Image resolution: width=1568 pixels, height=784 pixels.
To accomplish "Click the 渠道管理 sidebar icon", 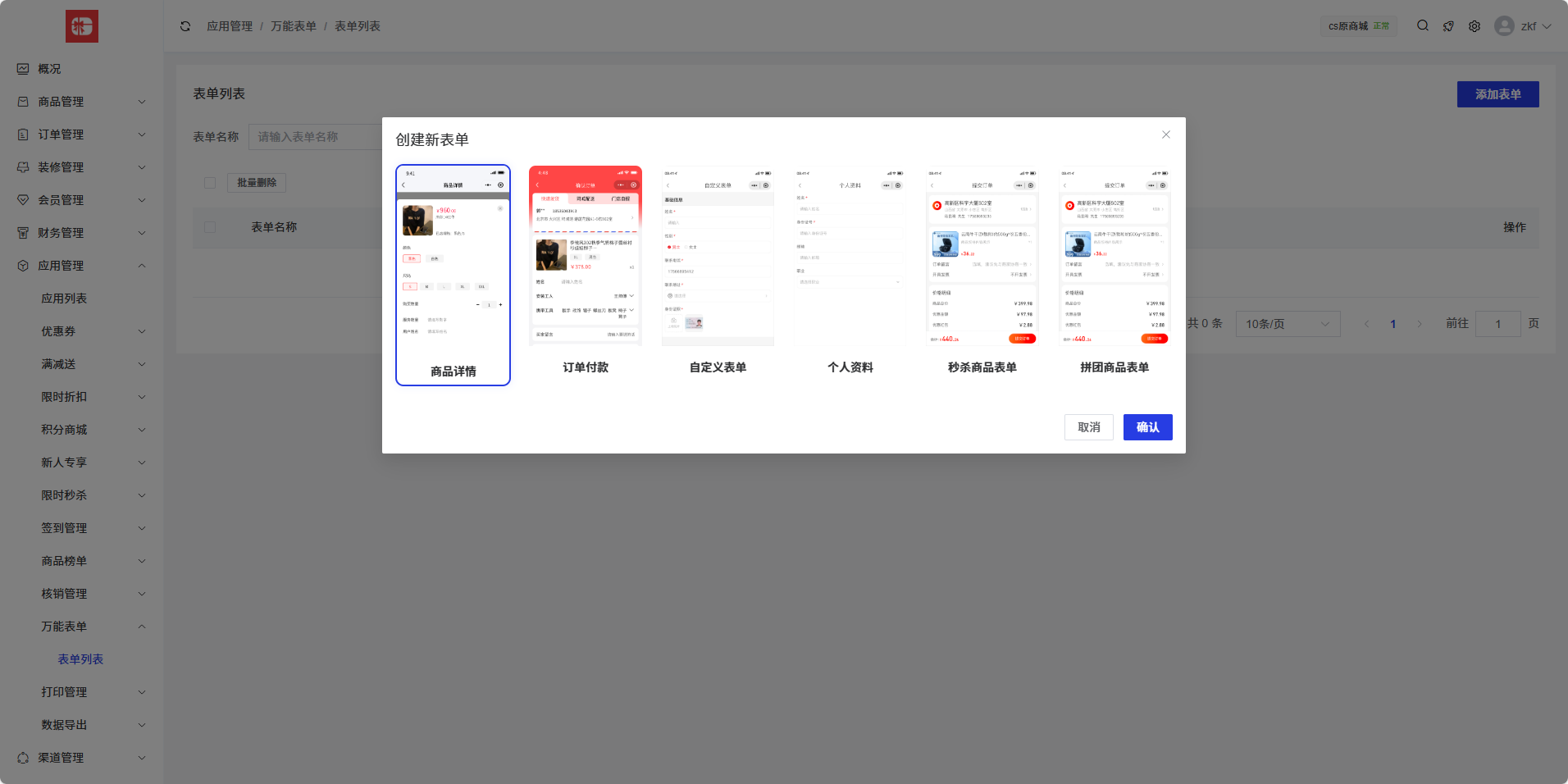I will click(x=23, y=758).
